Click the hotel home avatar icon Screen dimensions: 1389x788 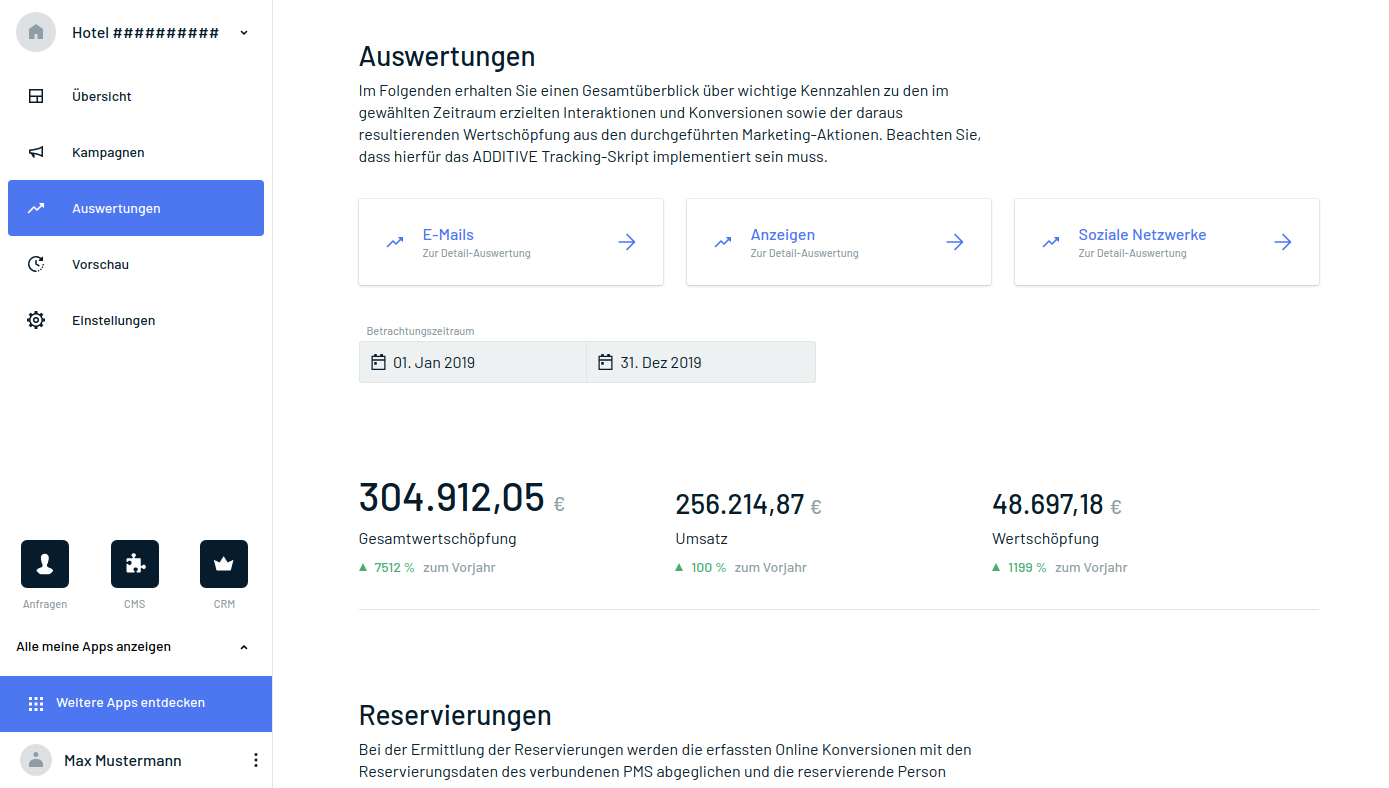click(36, 32)
